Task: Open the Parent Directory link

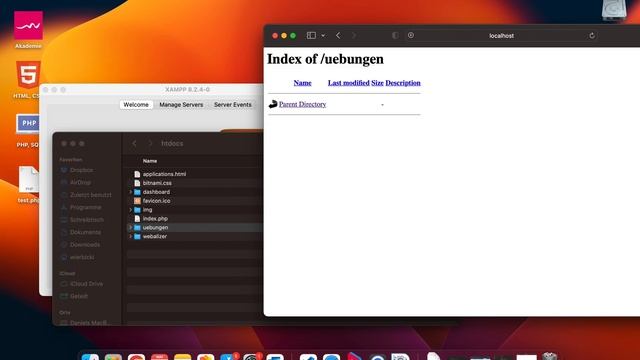Action: tap(302, 104)
